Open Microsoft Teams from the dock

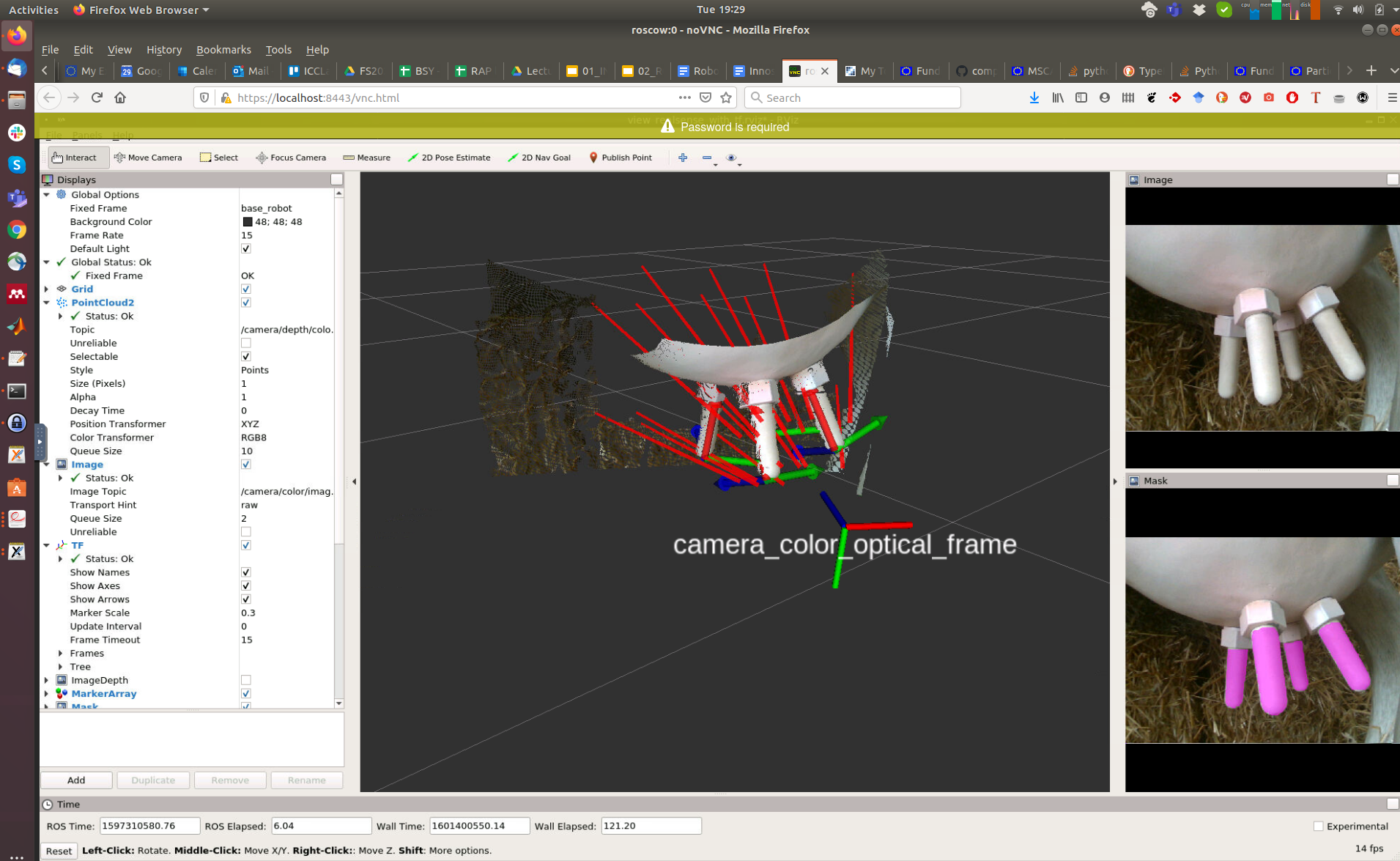coord(17,197)
